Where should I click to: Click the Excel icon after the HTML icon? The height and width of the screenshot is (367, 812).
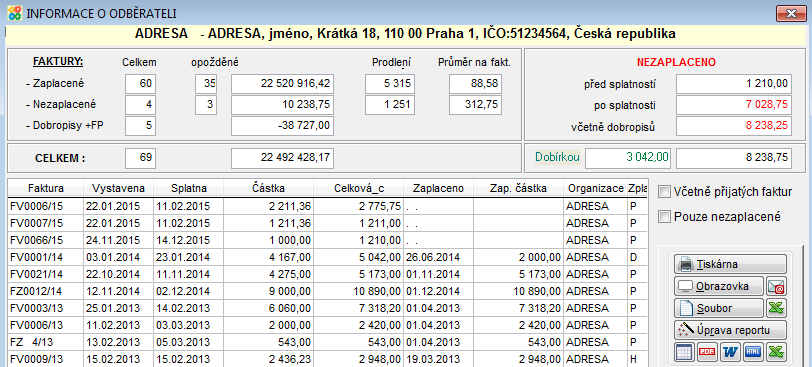click(x=776, y=352)
